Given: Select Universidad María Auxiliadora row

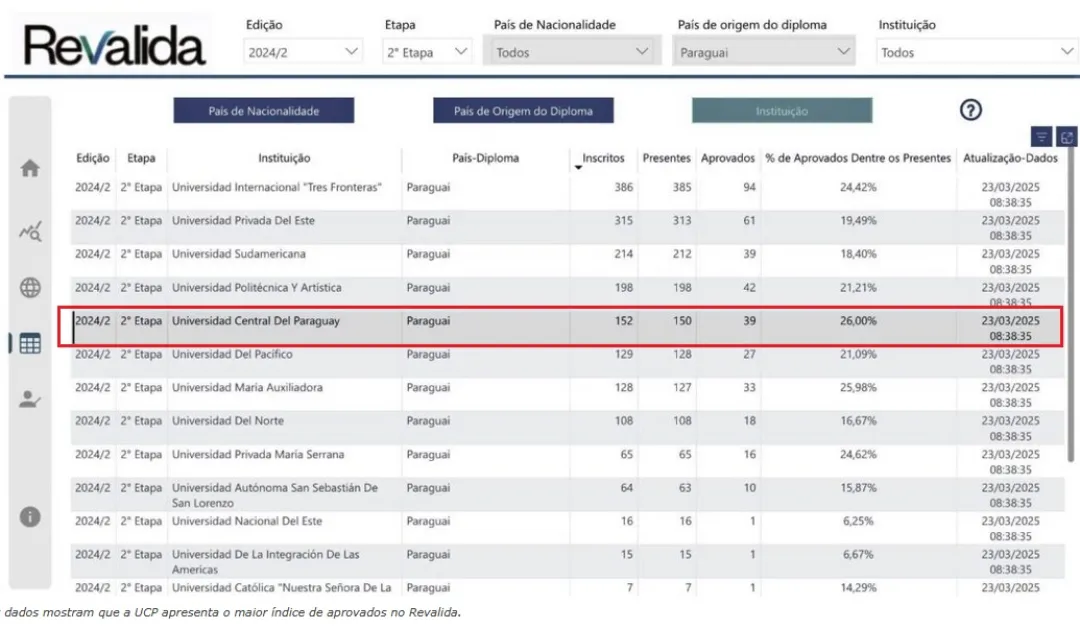Looking at the screenshot, I should coord(568,395).
